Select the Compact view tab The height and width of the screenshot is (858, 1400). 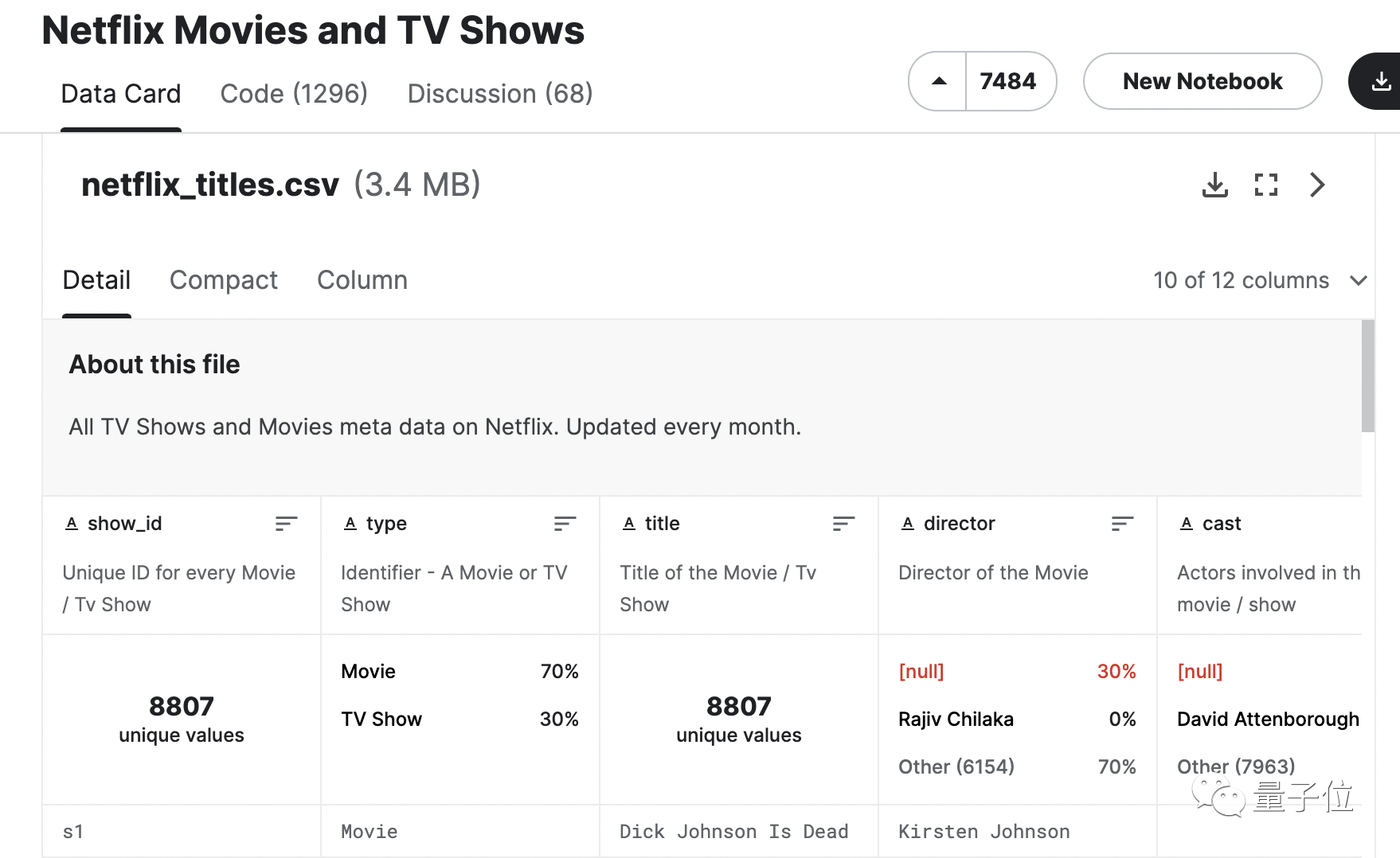[x=224, y=280]
